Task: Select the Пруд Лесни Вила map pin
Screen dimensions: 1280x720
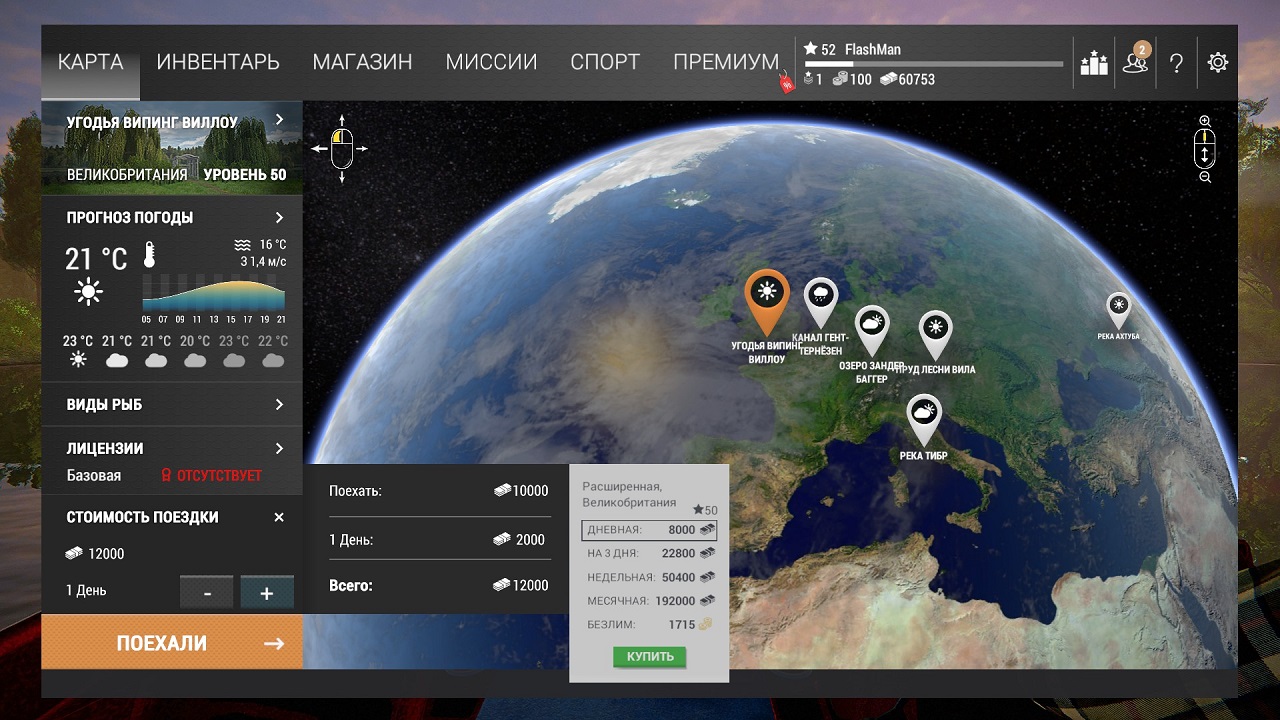Action: click(935, 335)
